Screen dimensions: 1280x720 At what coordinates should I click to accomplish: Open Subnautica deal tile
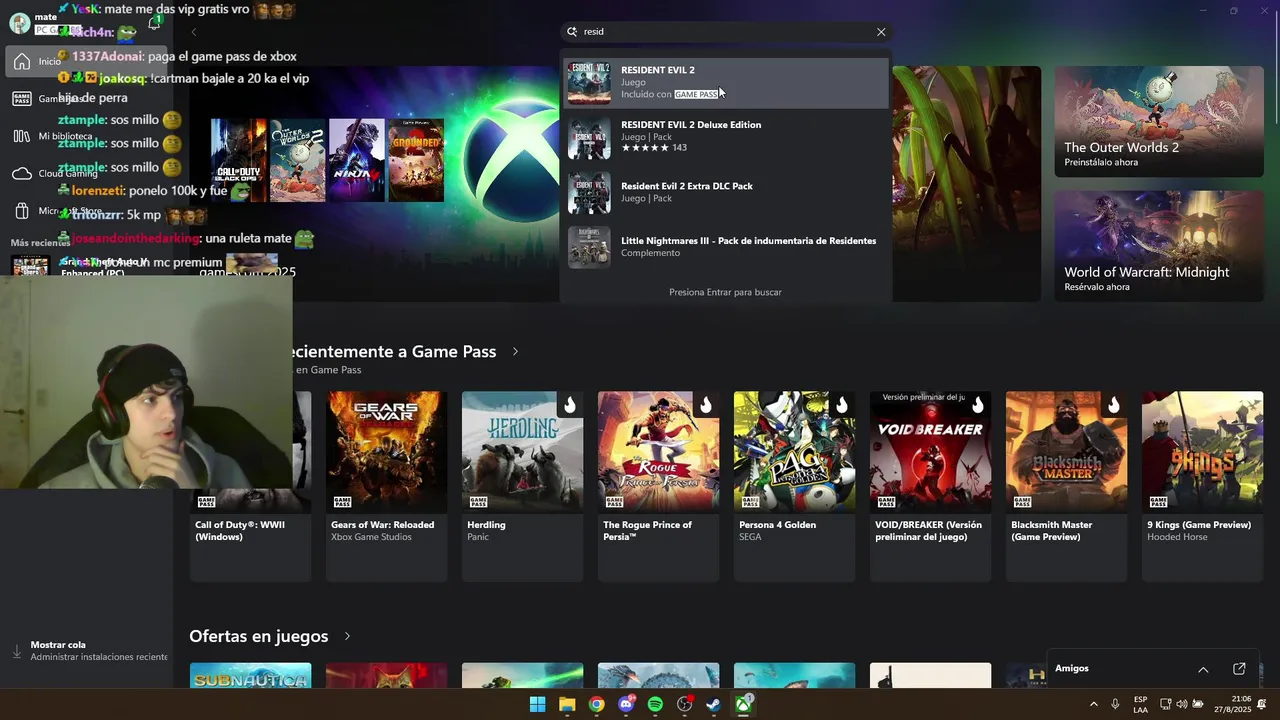pyautogui.click(x=250, y=675)
